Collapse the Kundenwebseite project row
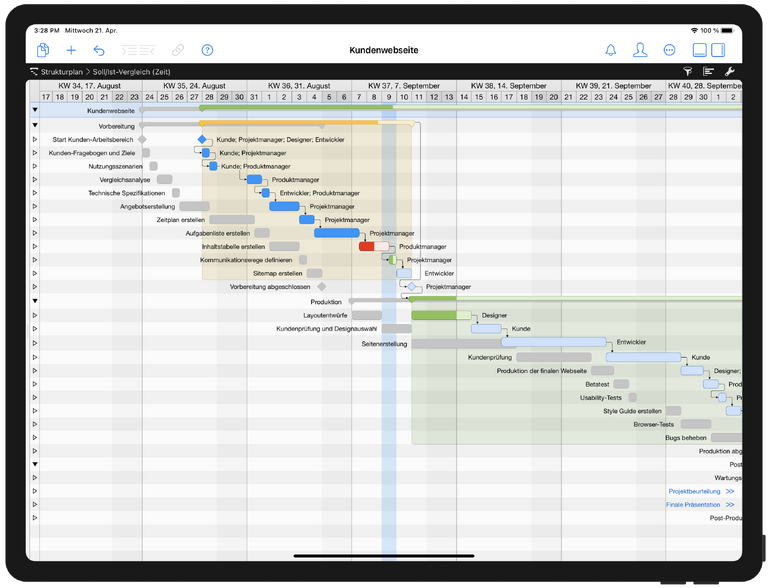The image size is (768, 588). click(35, 110)
